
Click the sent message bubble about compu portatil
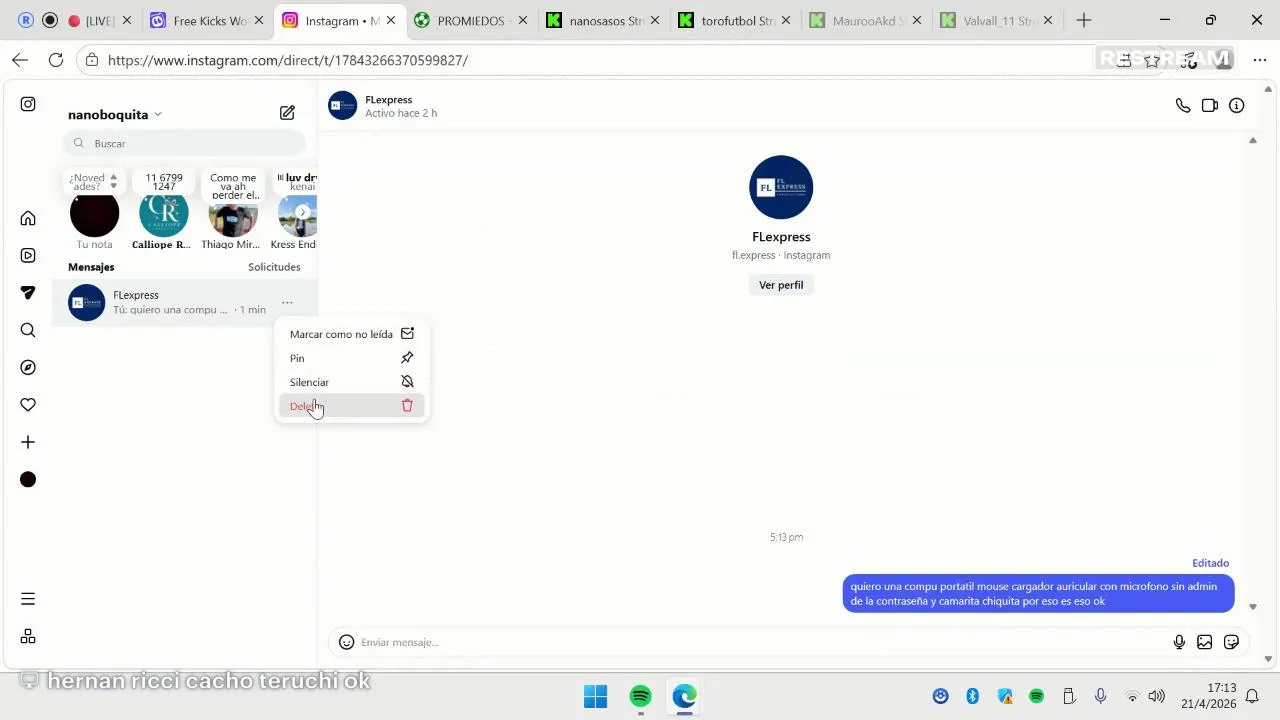click(1038, 594)
